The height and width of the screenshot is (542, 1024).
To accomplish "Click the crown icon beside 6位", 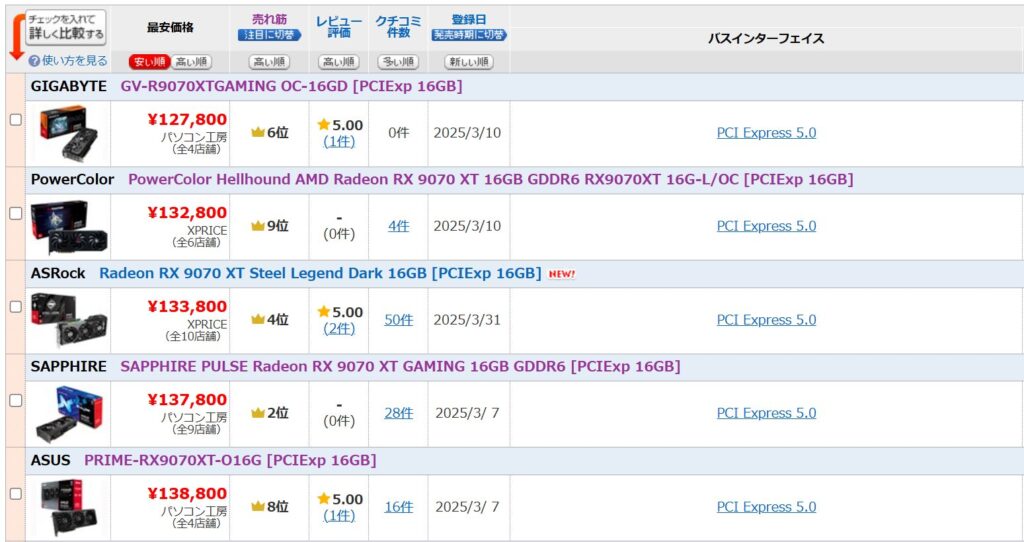I will tap(258, 133).
